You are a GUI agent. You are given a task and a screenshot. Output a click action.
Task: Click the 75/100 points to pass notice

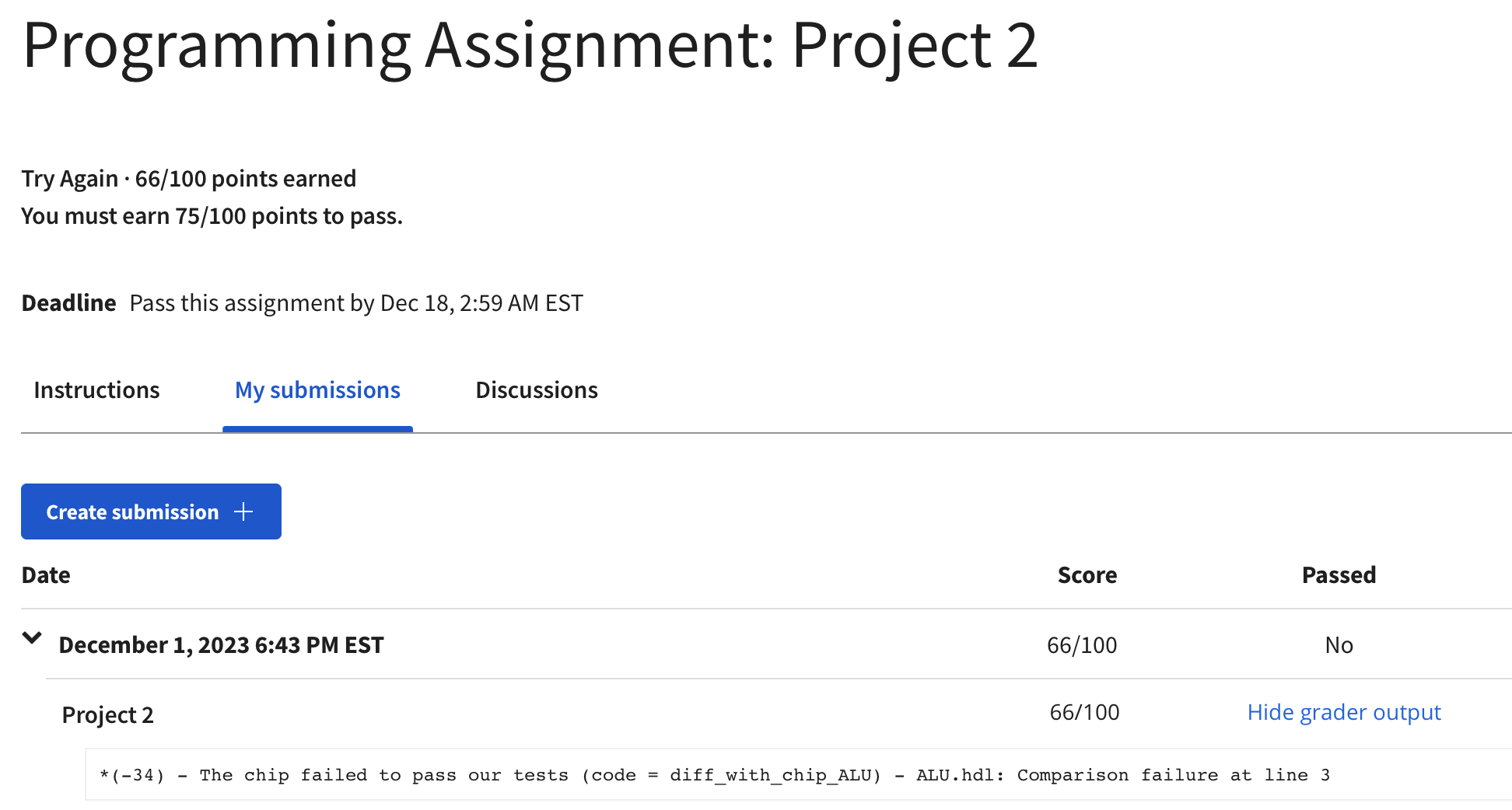point(212,216)
